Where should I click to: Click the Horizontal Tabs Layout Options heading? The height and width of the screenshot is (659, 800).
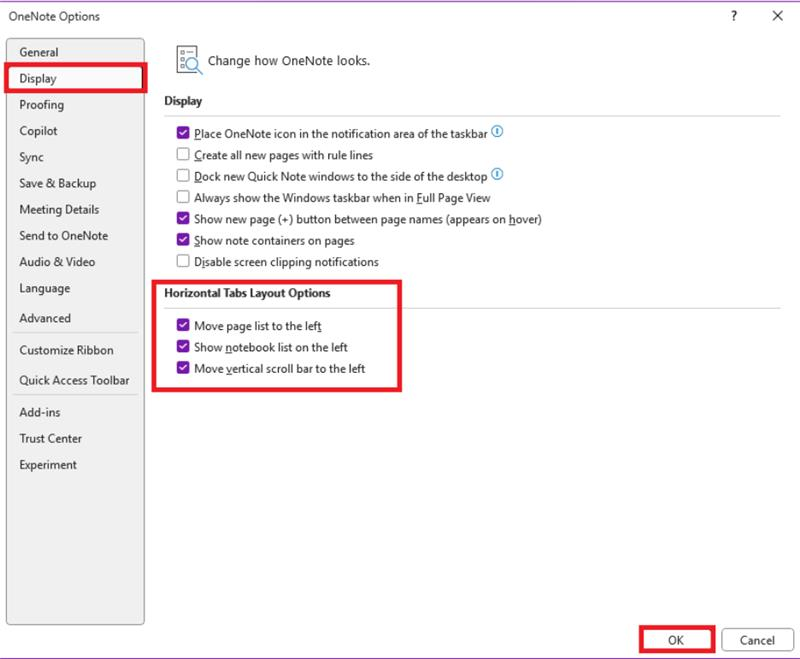point(247,293)
